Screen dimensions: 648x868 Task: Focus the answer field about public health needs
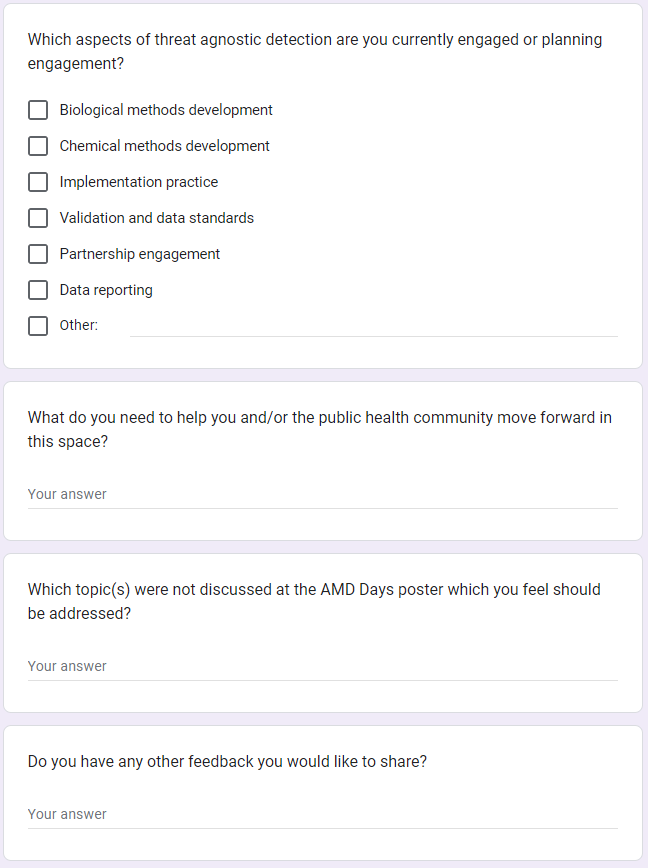click(322, 494)
